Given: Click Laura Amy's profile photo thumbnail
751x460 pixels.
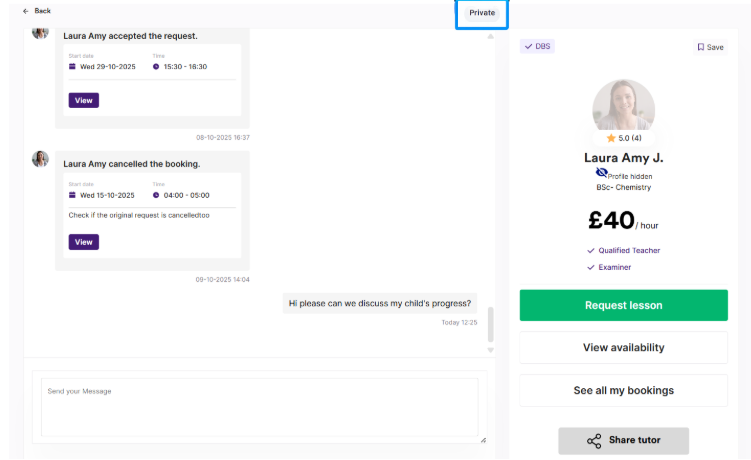Looking at the screenshot, I should 623,106.
